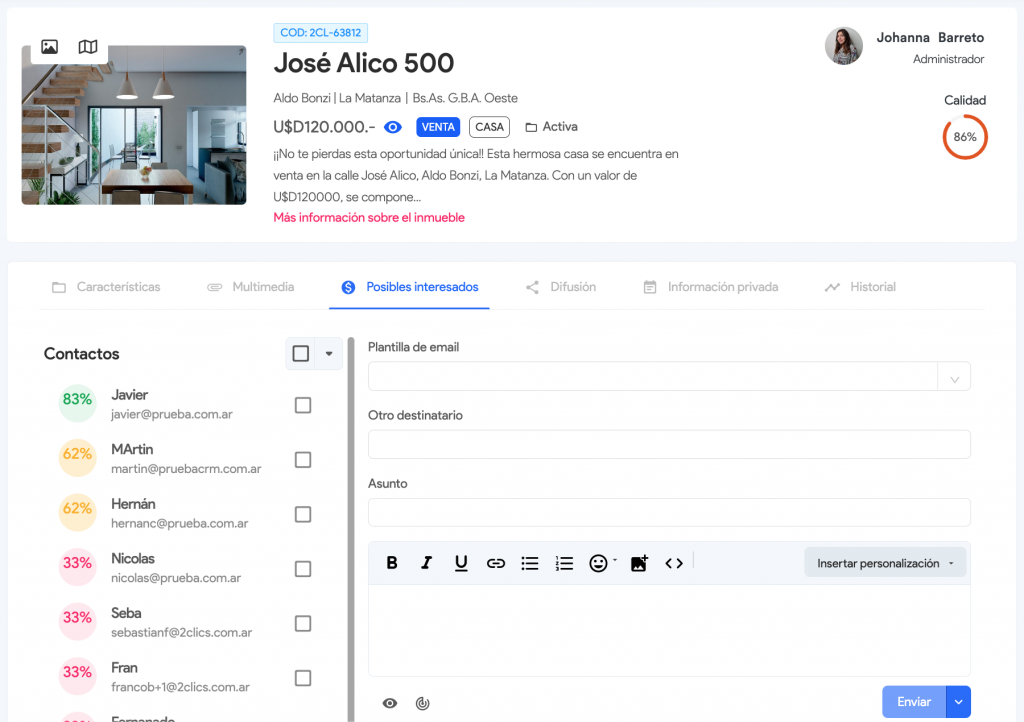This screenshot has height=722, width=1024.
Task: Open the Información privada tab
Action: pyautogui.click(x=711, y=287)
